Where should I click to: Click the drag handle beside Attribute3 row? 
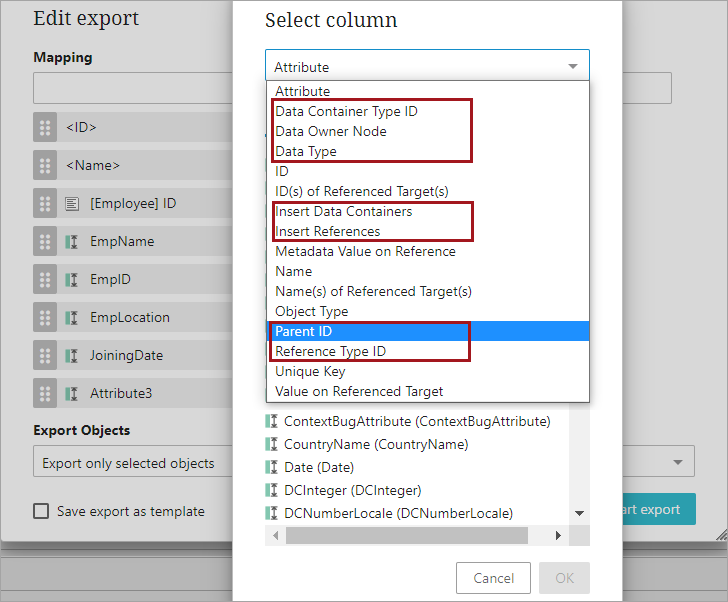[x=44, y=394]
